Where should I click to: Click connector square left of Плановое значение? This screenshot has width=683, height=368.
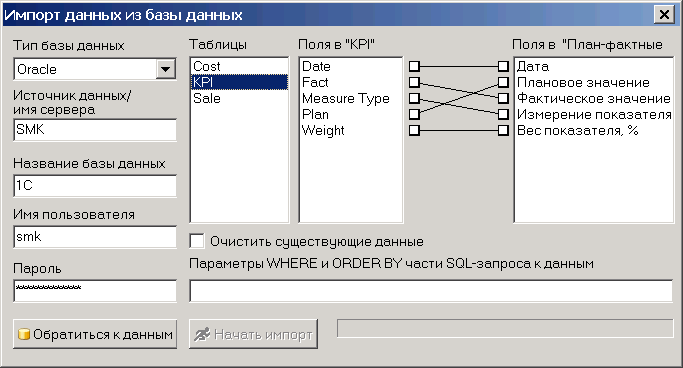[x=503, y=82]
